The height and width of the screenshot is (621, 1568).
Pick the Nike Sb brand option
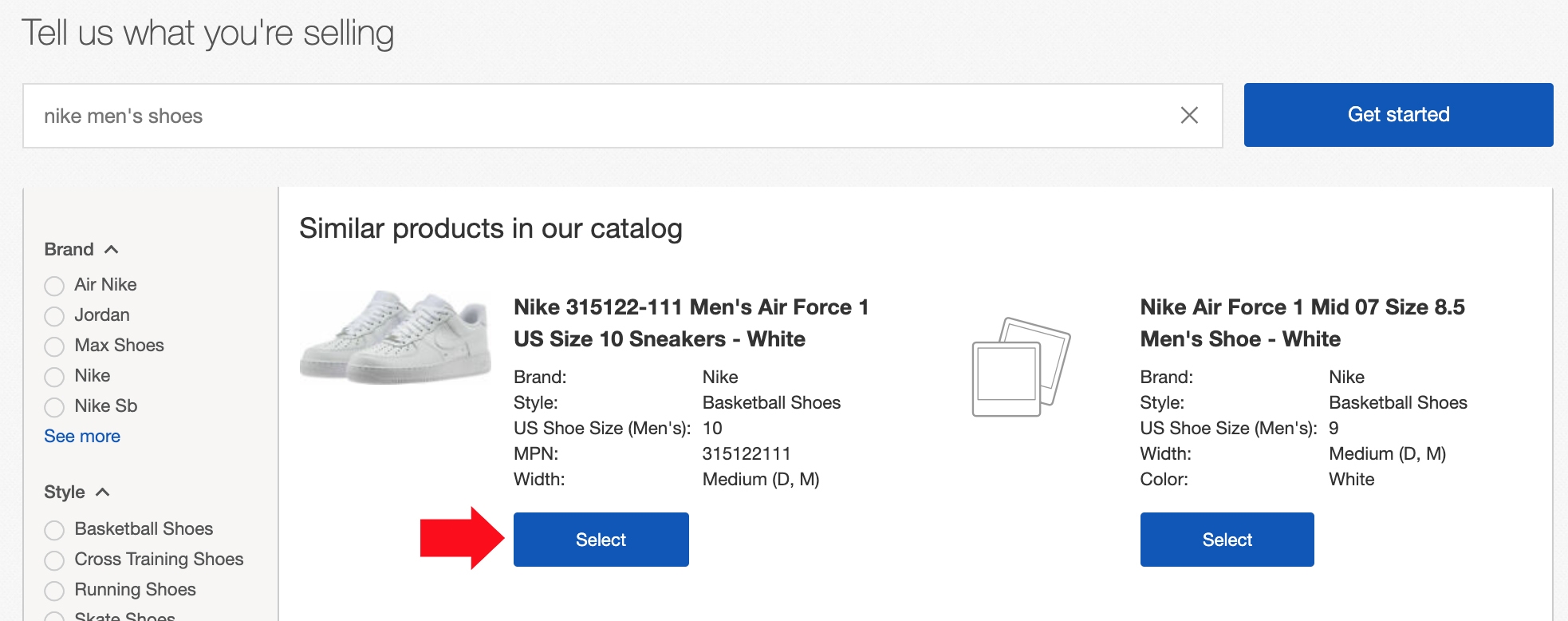(54, 407)
